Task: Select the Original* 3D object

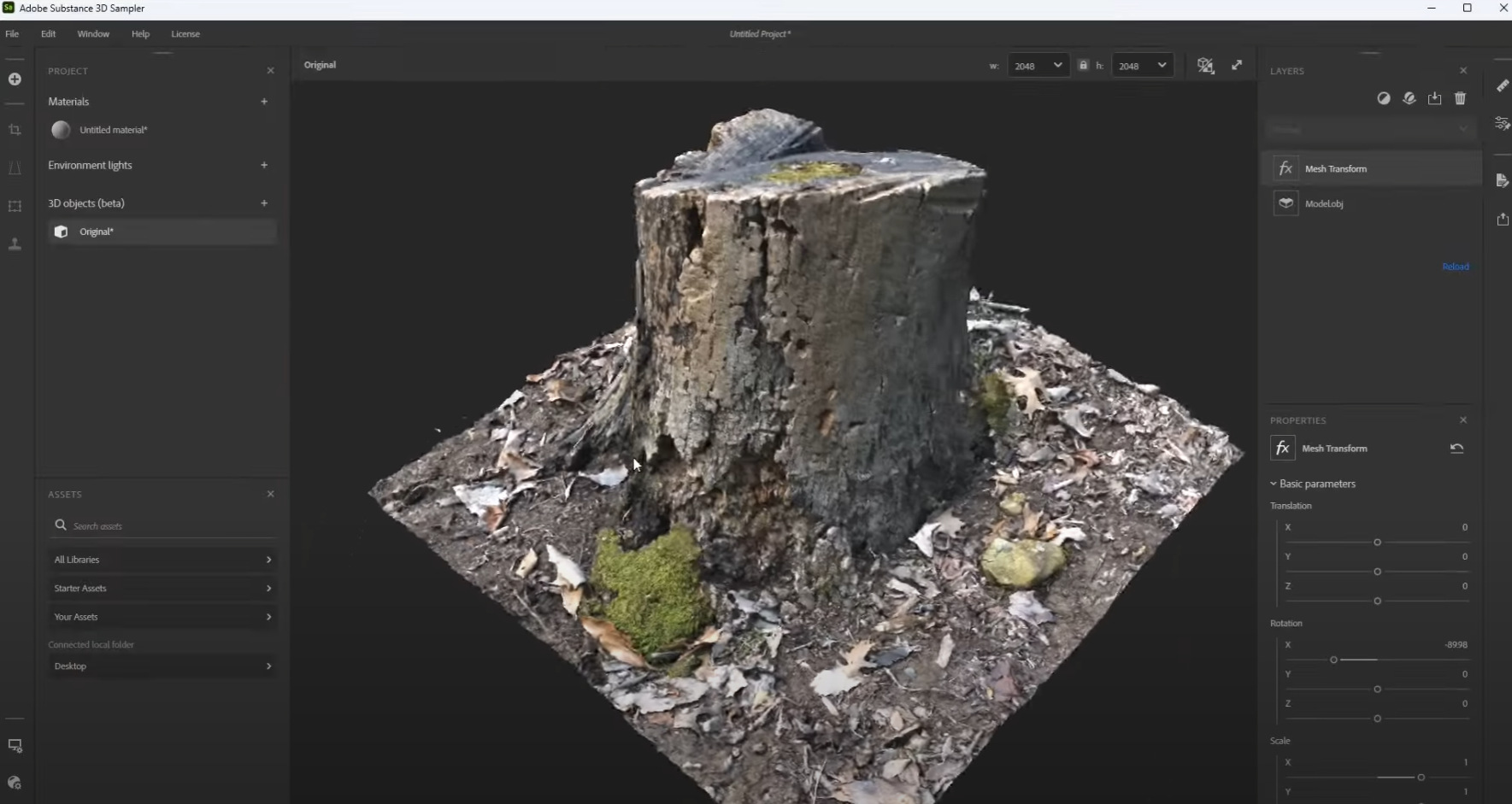Action: (162, 232)
